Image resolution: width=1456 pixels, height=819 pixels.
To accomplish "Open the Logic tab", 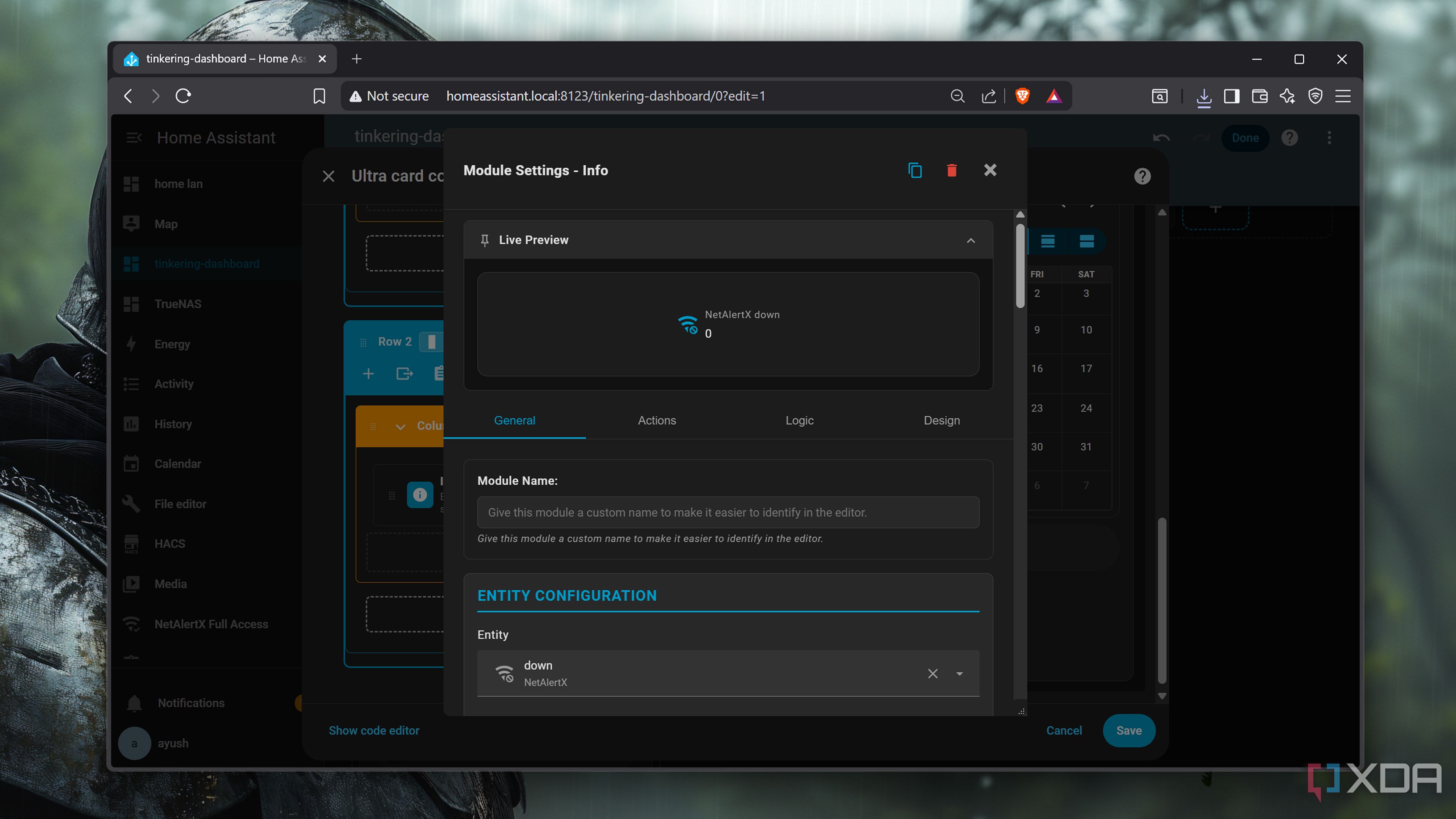I will (799, 420).
